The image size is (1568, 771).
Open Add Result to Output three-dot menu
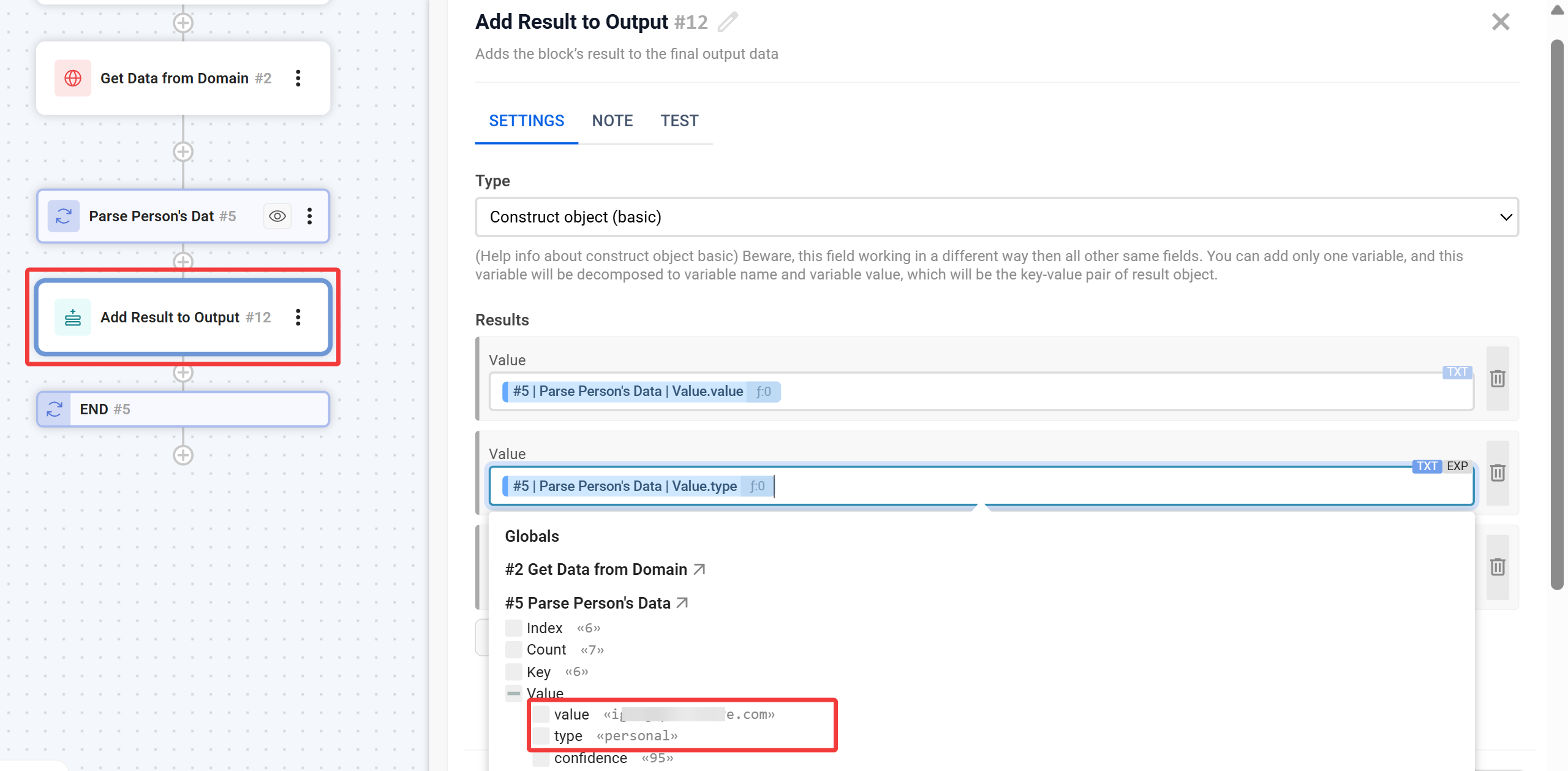[298, 317]
